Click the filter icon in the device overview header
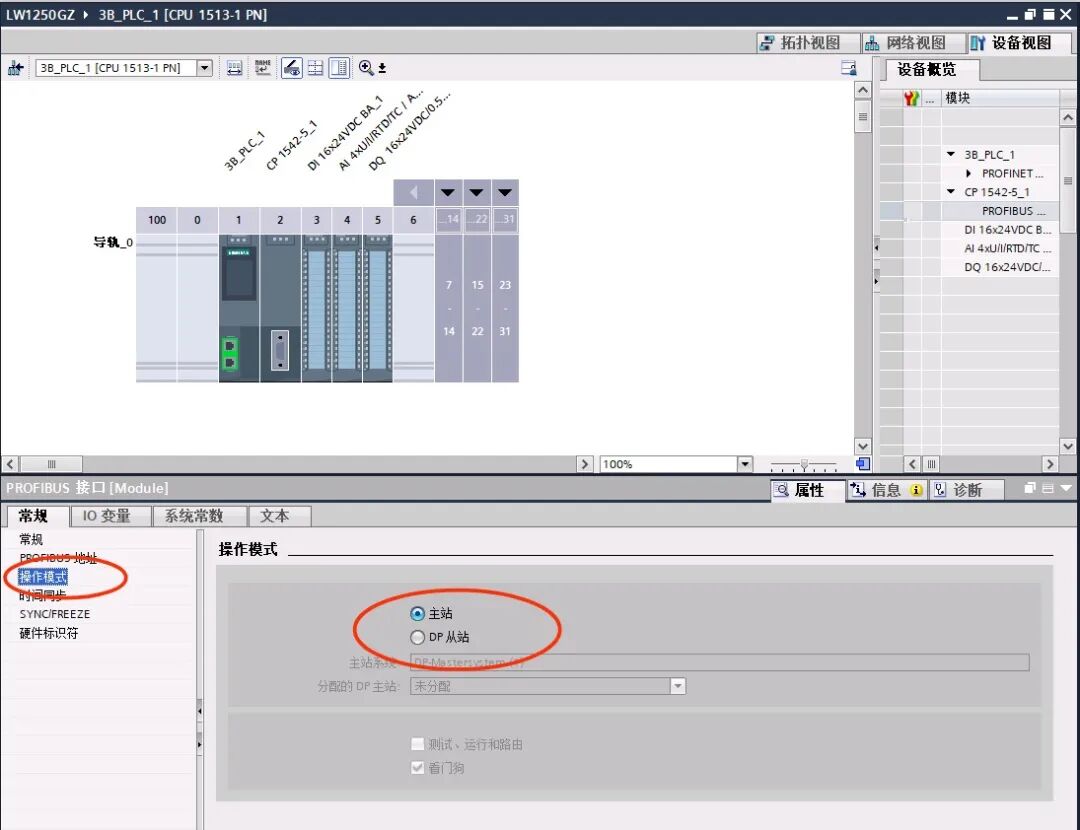 911,98
